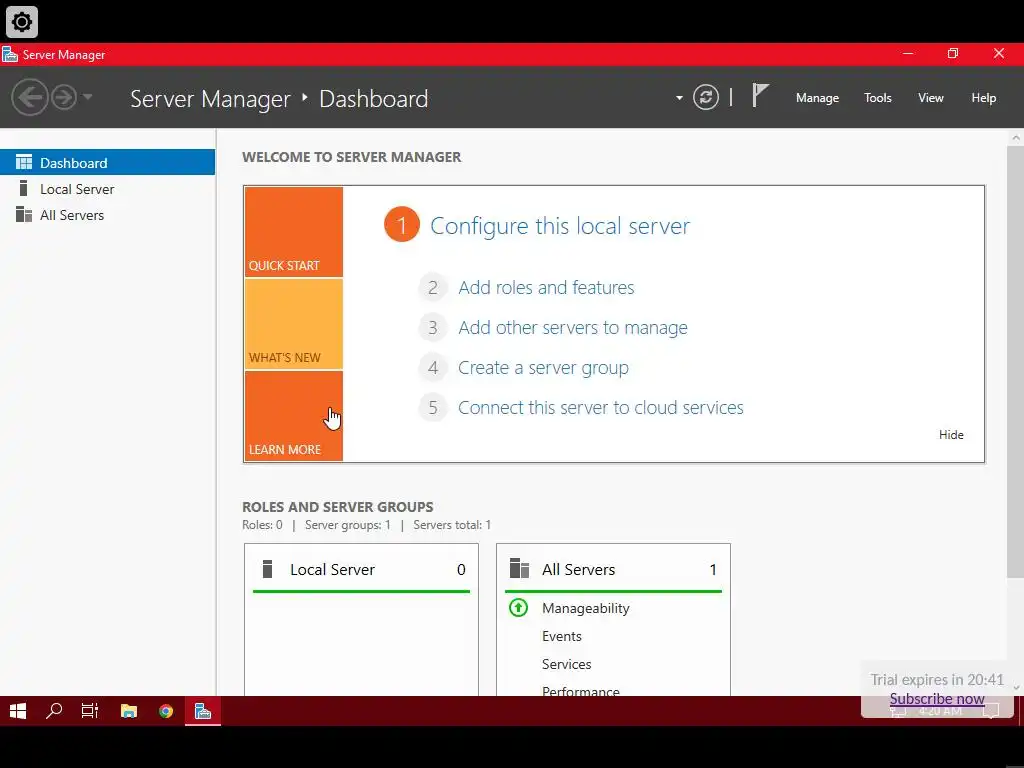Open the View menu

point(931,98)
